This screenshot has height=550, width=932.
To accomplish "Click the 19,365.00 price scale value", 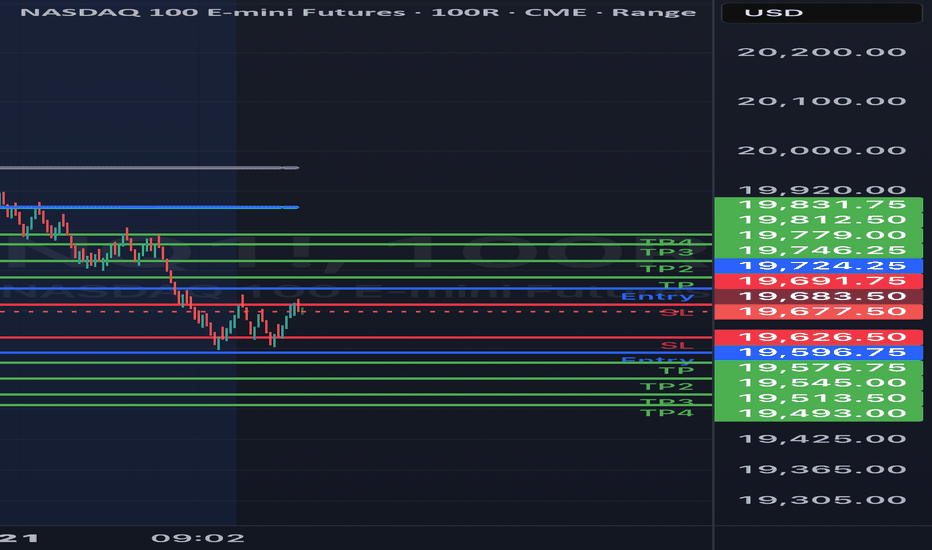I will click(x=822, y=469).
